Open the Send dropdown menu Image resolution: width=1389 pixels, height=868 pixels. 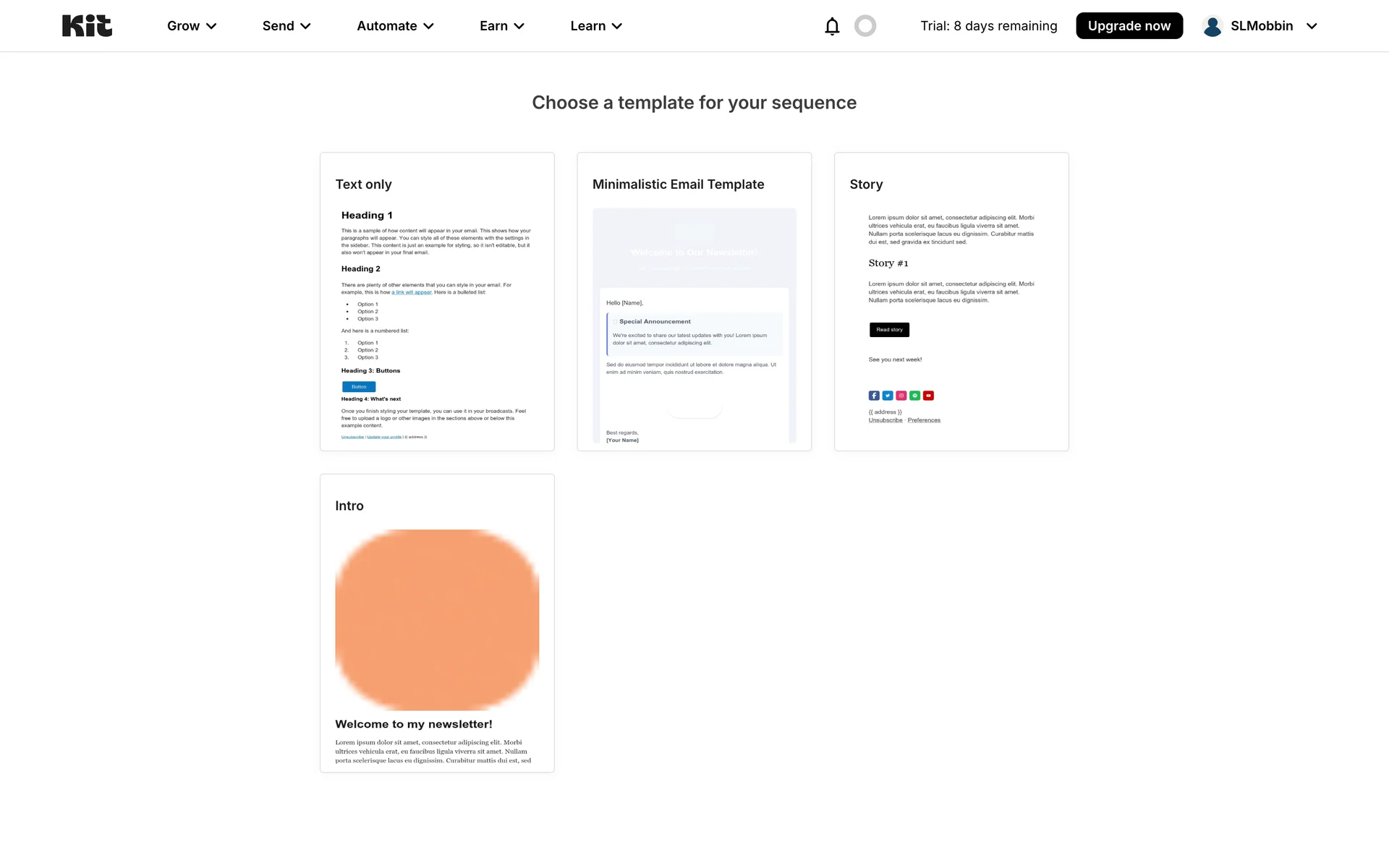pyautogui.click(x=286, y=26)
